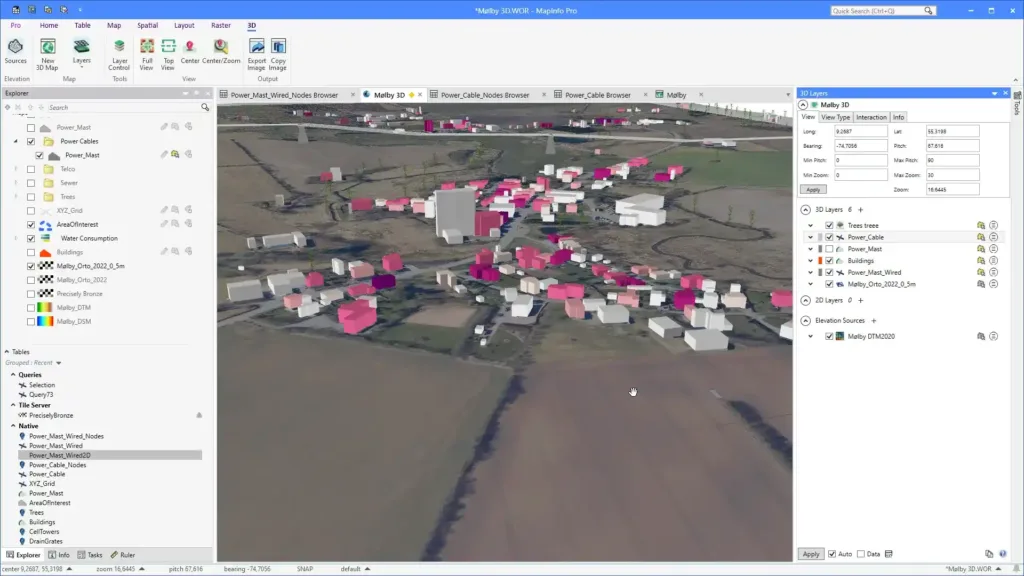Click Apply in the View settings panel
Viewport: 1024px width, 576px height.
coord(812,189)
